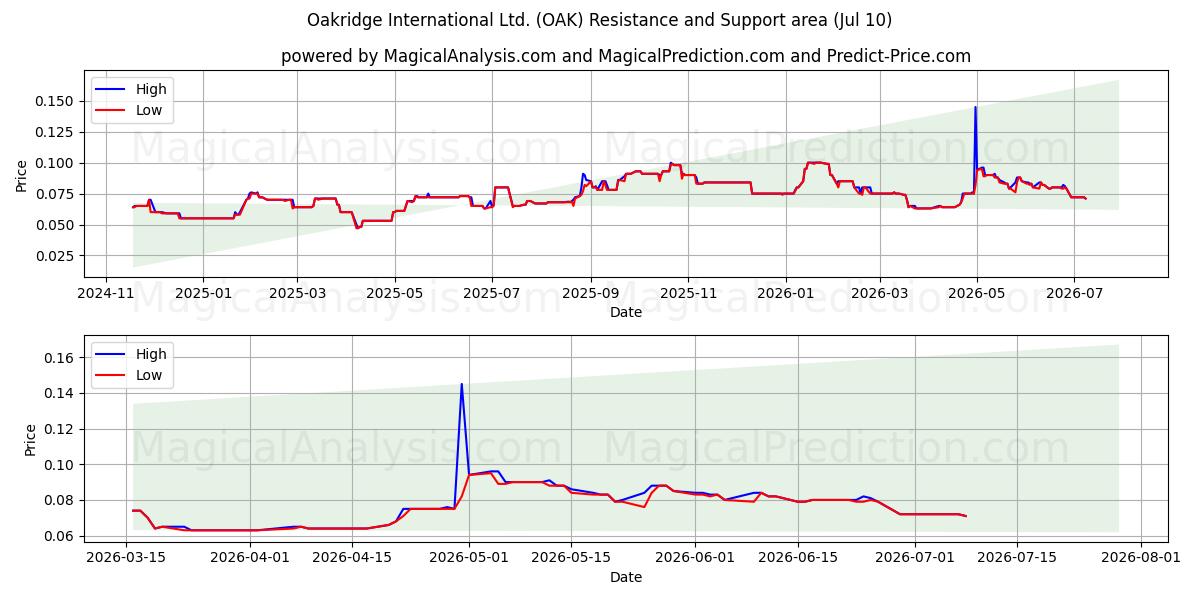Click the 0.16 y-axis label in bottom chart
This screenshot has height=600, width=1200.
tap(60, 358)
